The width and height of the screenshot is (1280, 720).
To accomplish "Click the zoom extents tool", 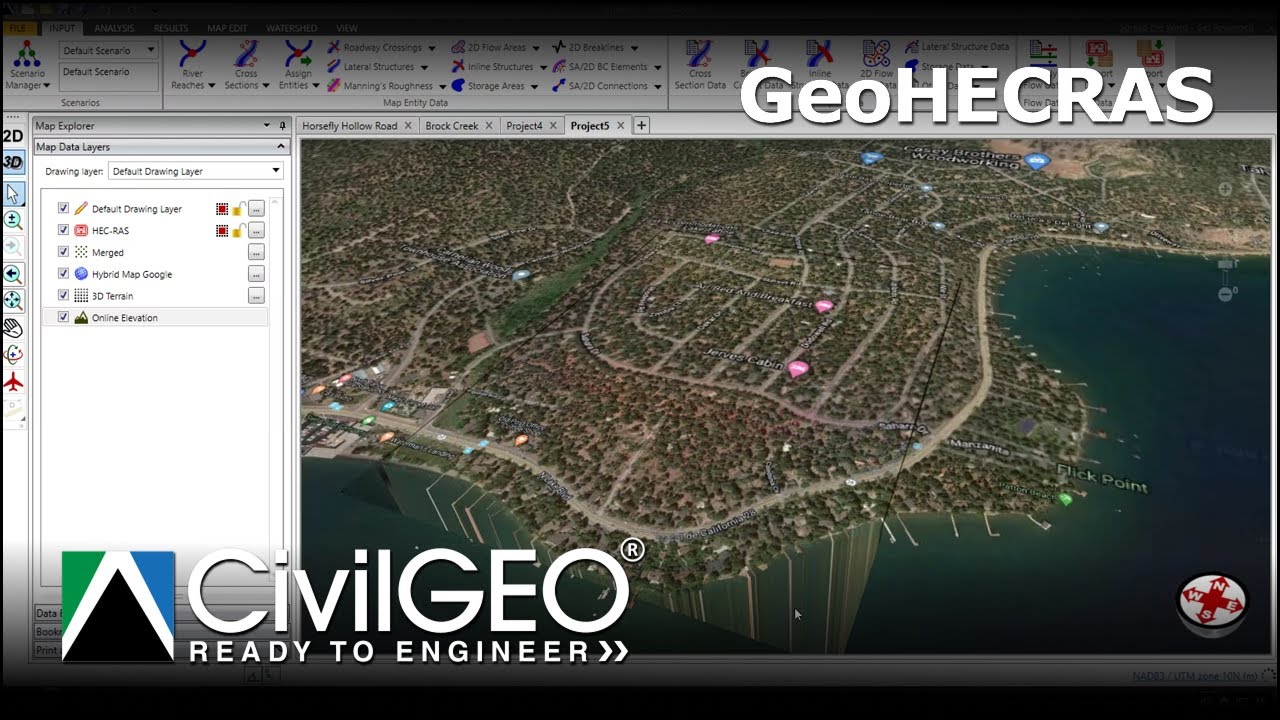I will point(13,299).
